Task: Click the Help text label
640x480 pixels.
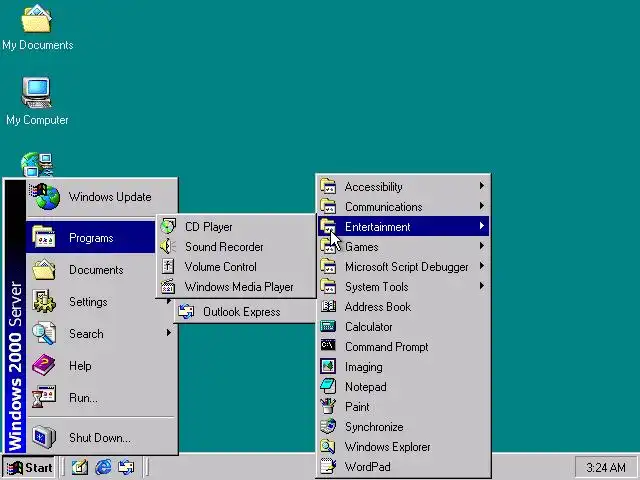Action: [80, 366]
